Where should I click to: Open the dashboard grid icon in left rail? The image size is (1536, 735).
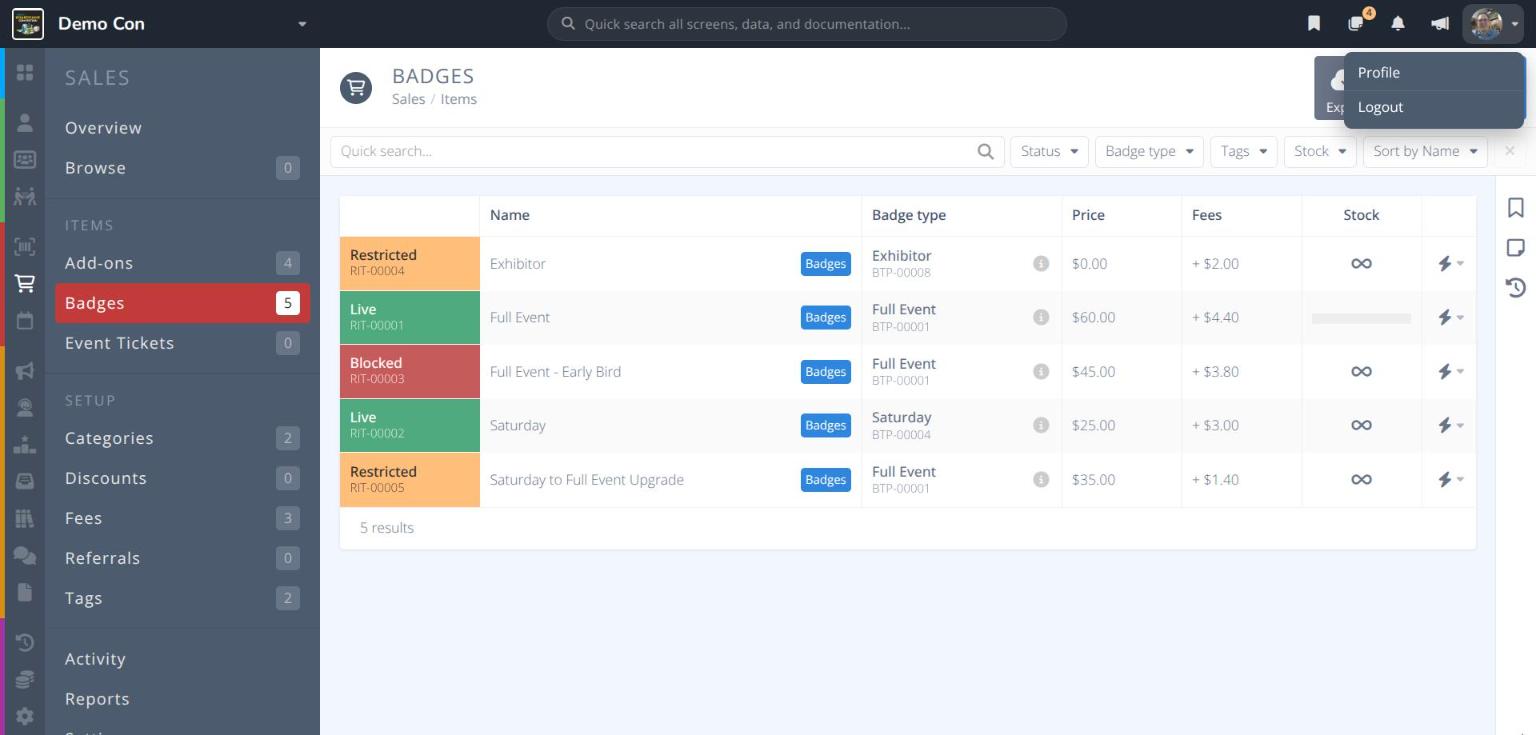pos(25,73)
